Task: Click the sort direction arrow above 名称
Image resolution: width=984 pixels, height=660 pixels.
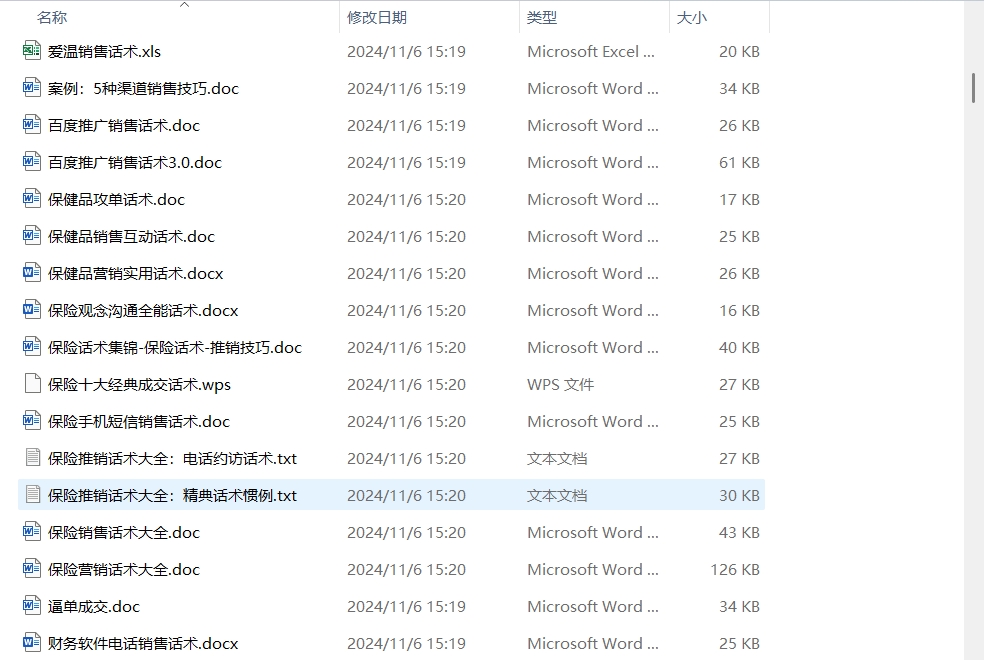Action: click(184, 4)
